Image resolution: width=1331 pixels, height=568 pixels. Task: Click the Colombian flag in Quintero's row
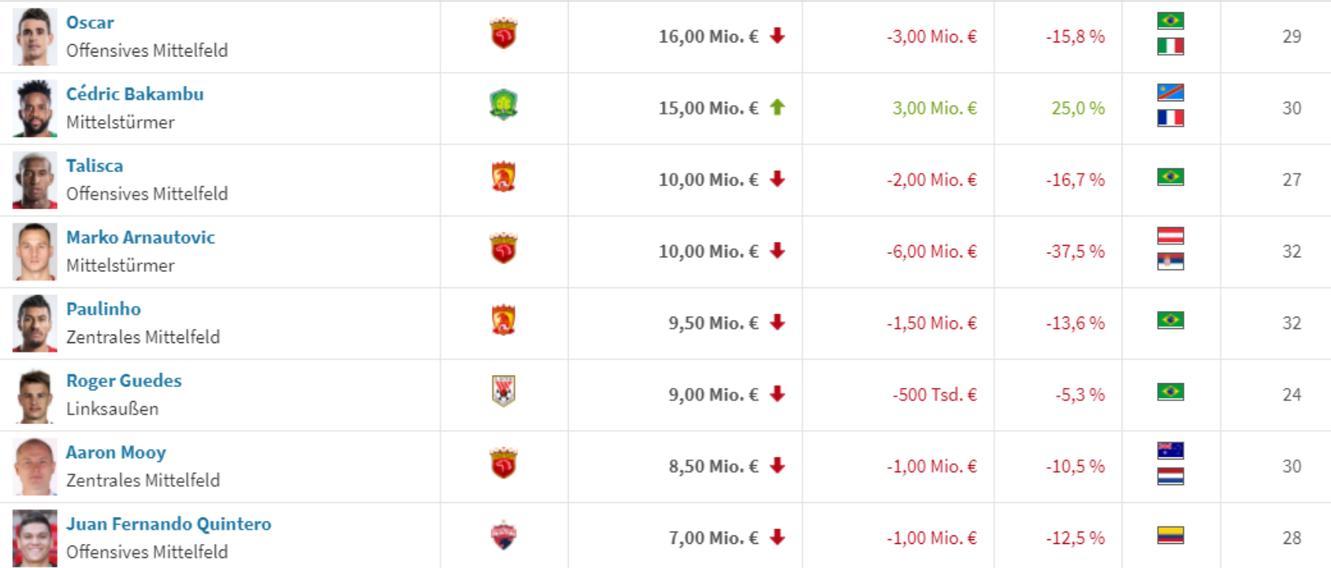(x=1170, y=536)
